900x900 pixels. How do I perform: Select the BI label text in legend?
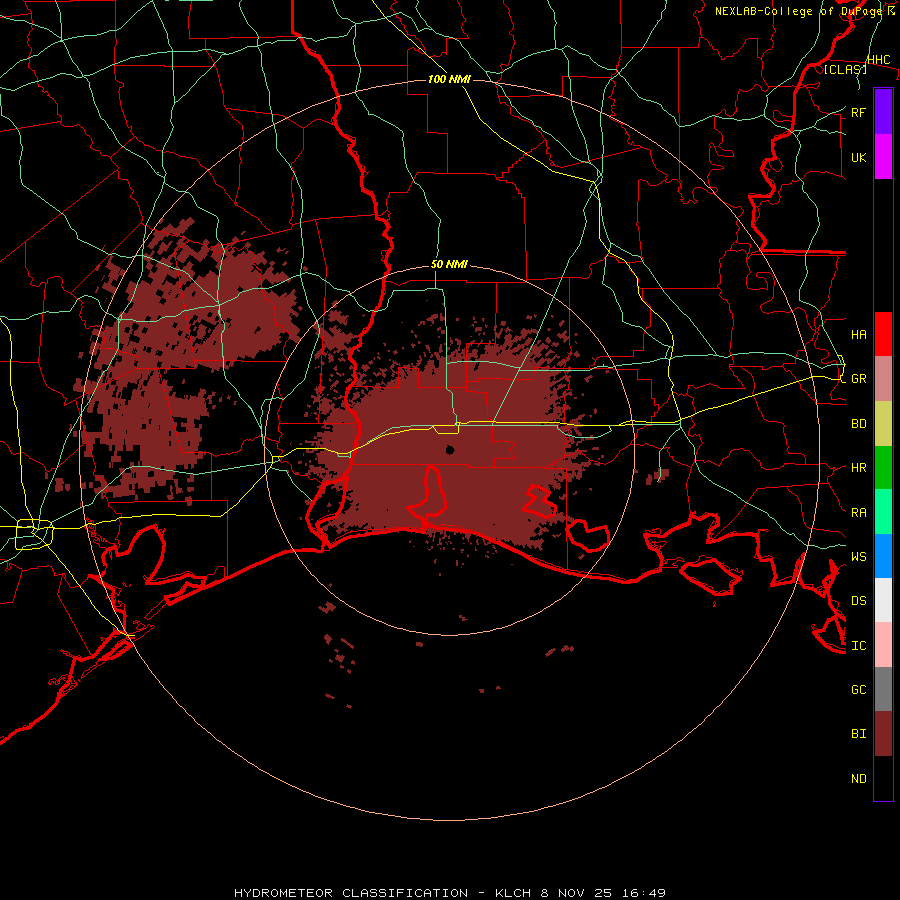(x=858, y=733)
